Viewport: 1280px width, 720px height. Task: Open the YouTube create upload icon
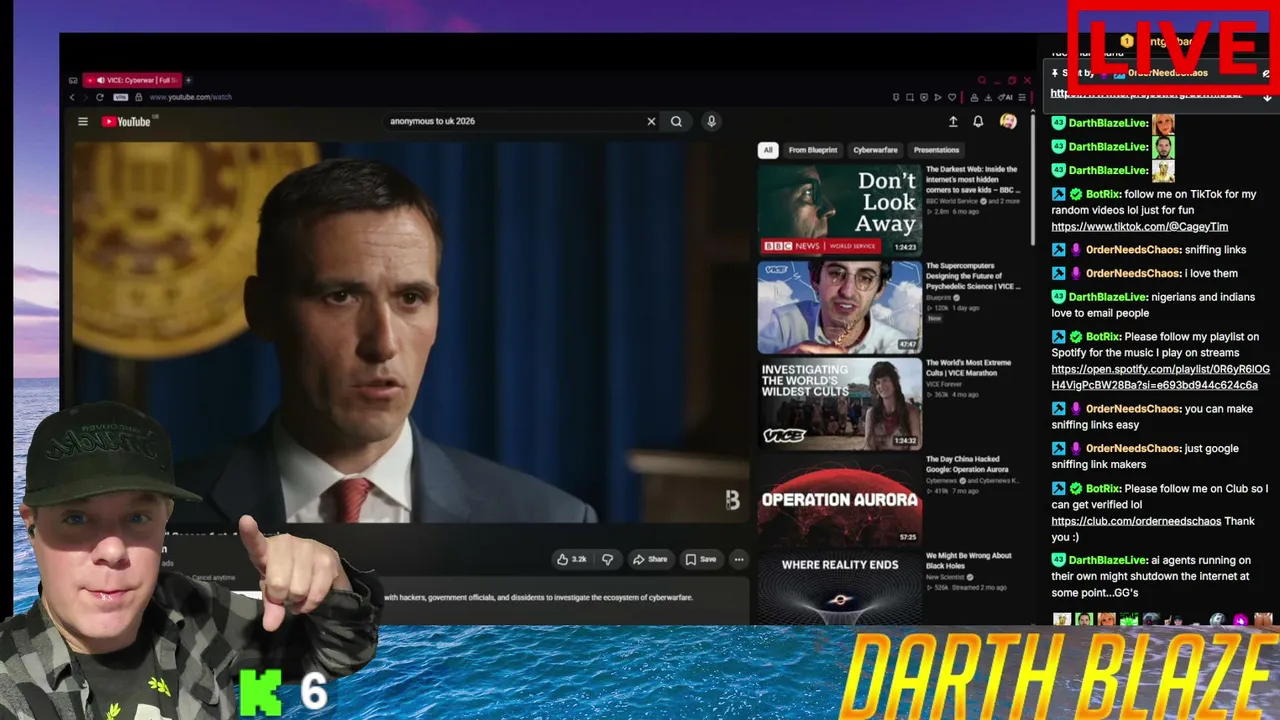(953, 121)
